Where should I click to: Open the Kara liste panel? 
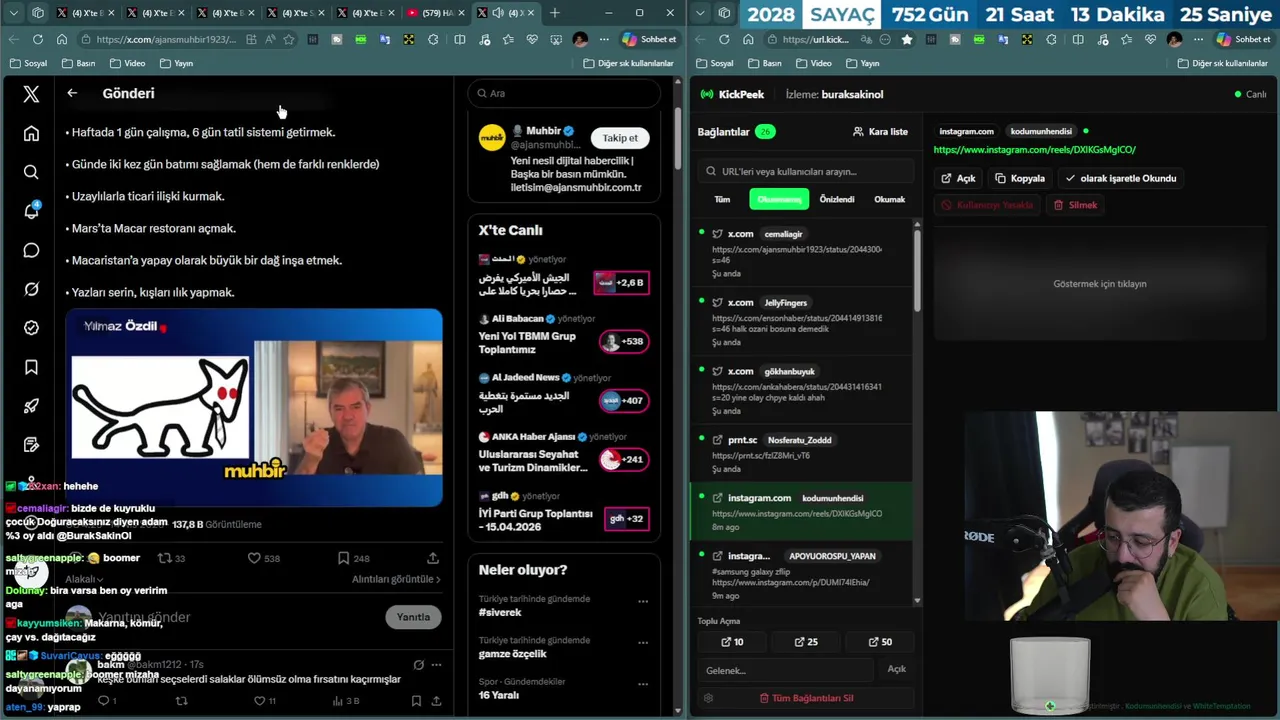[x=880, y=132]
